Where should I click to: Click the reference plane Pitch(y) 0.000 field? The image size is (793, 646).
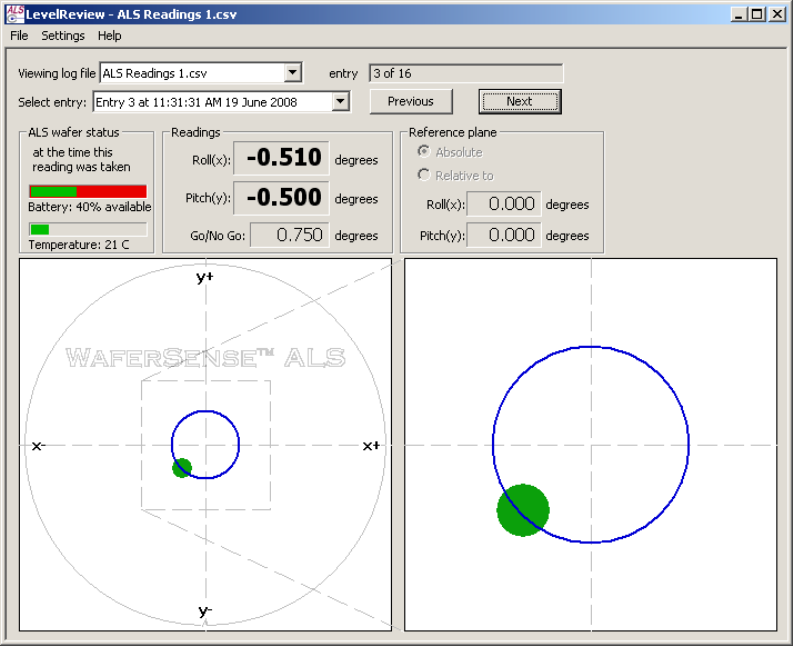[x=504, y=235]
